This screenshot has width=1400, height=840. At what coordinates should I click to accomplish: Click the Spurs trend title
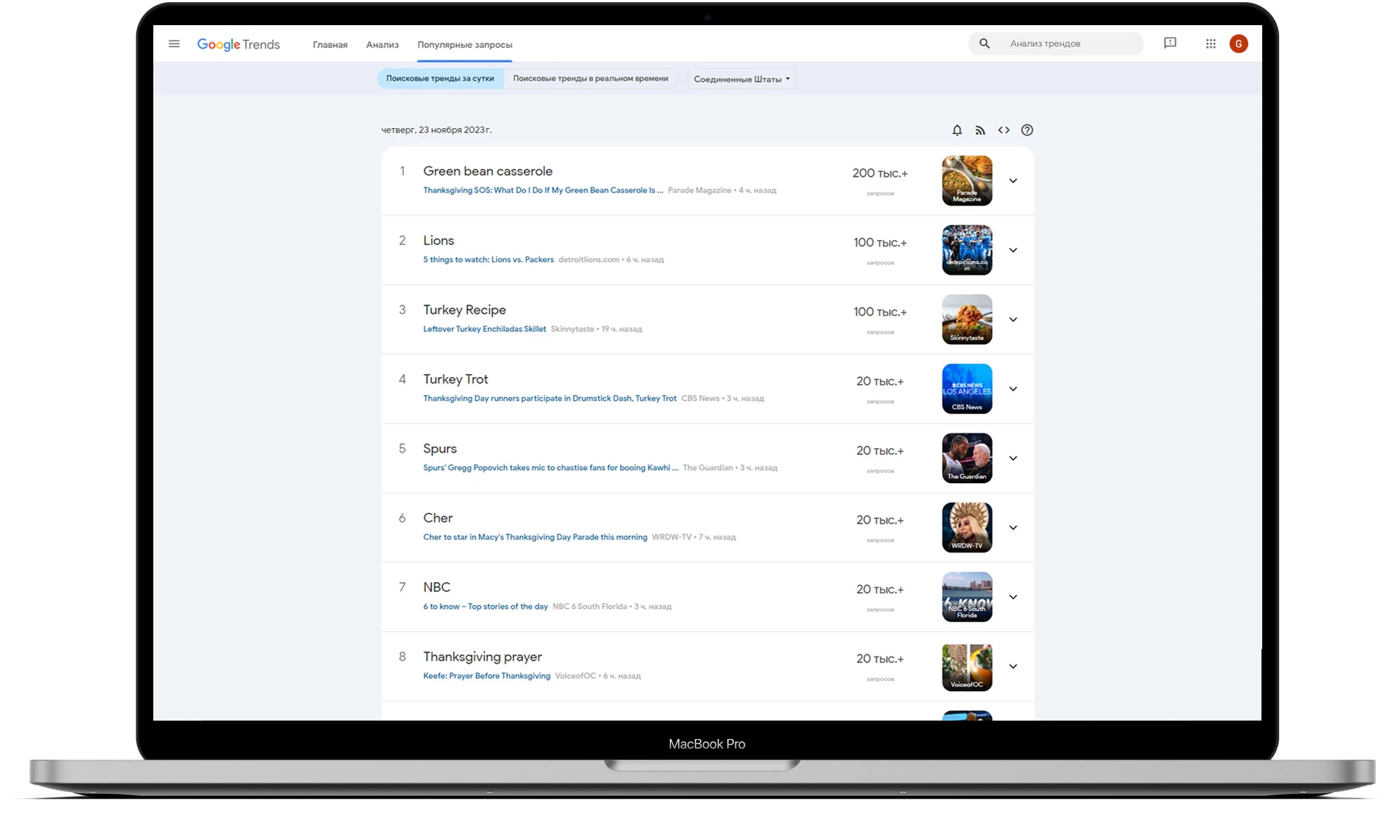pyautogui.click(x=440, y=448)
